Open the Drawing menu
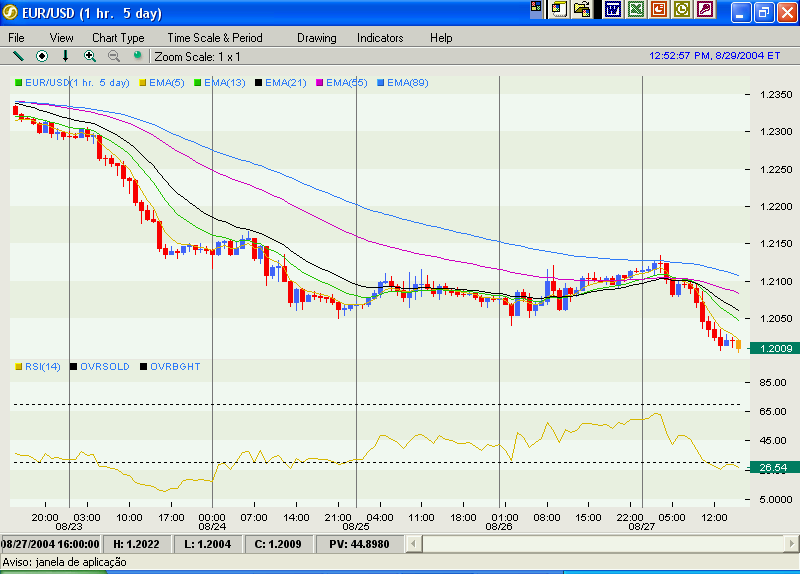 point(317,38)
